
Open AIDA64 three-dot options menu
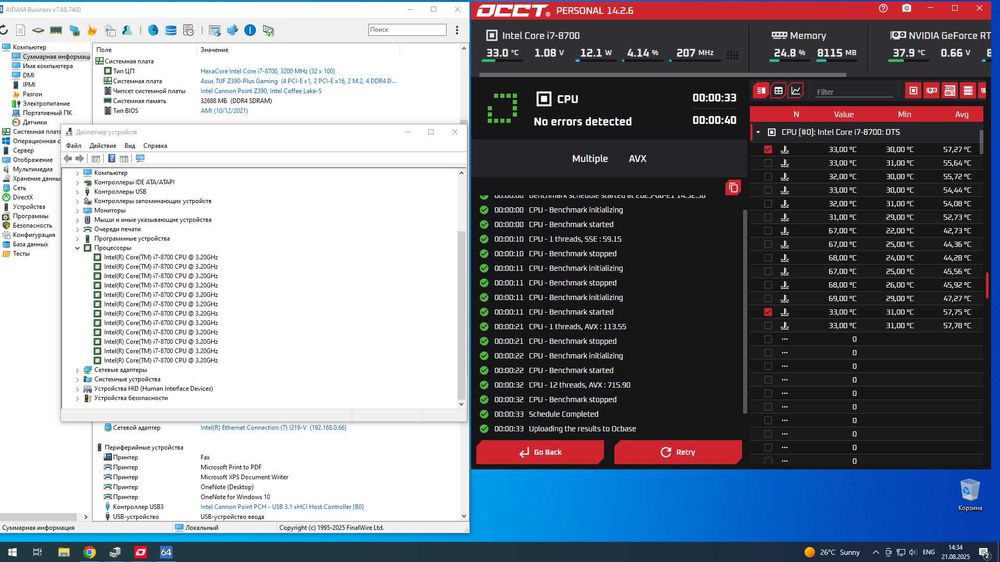457,30
